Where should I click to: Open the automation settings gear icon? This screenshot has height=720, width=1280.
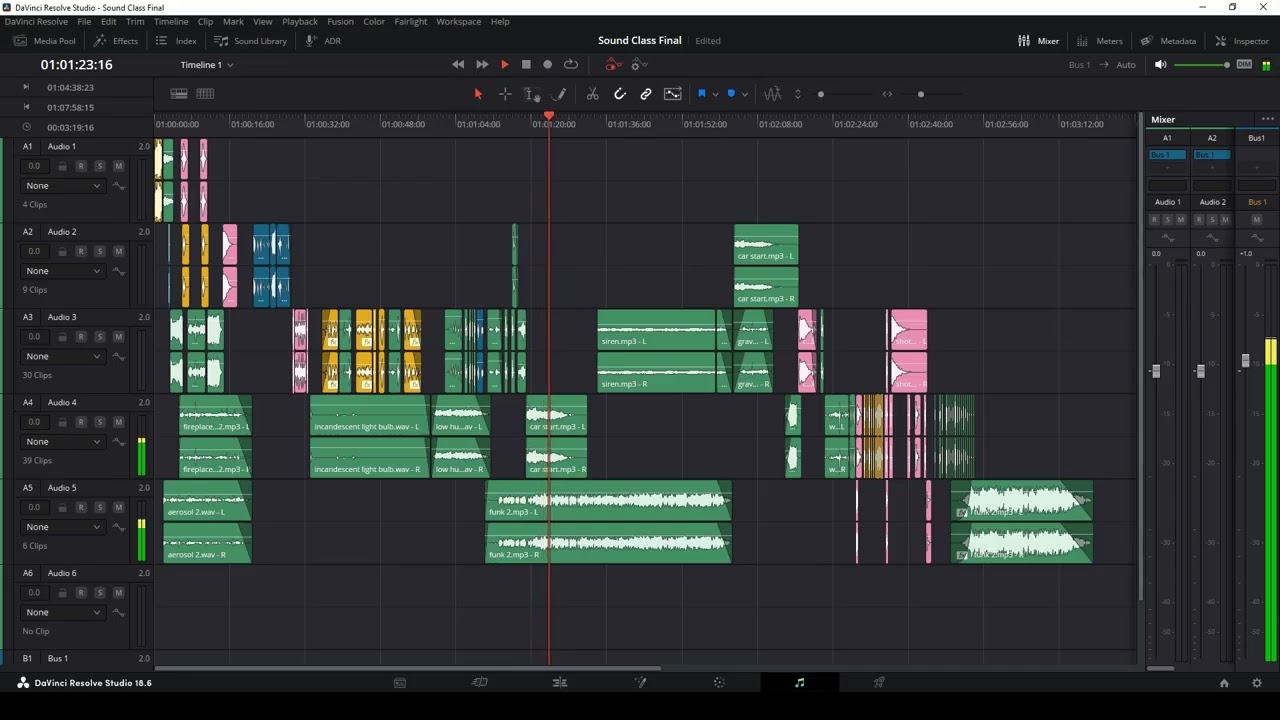[x=640, y=65]
